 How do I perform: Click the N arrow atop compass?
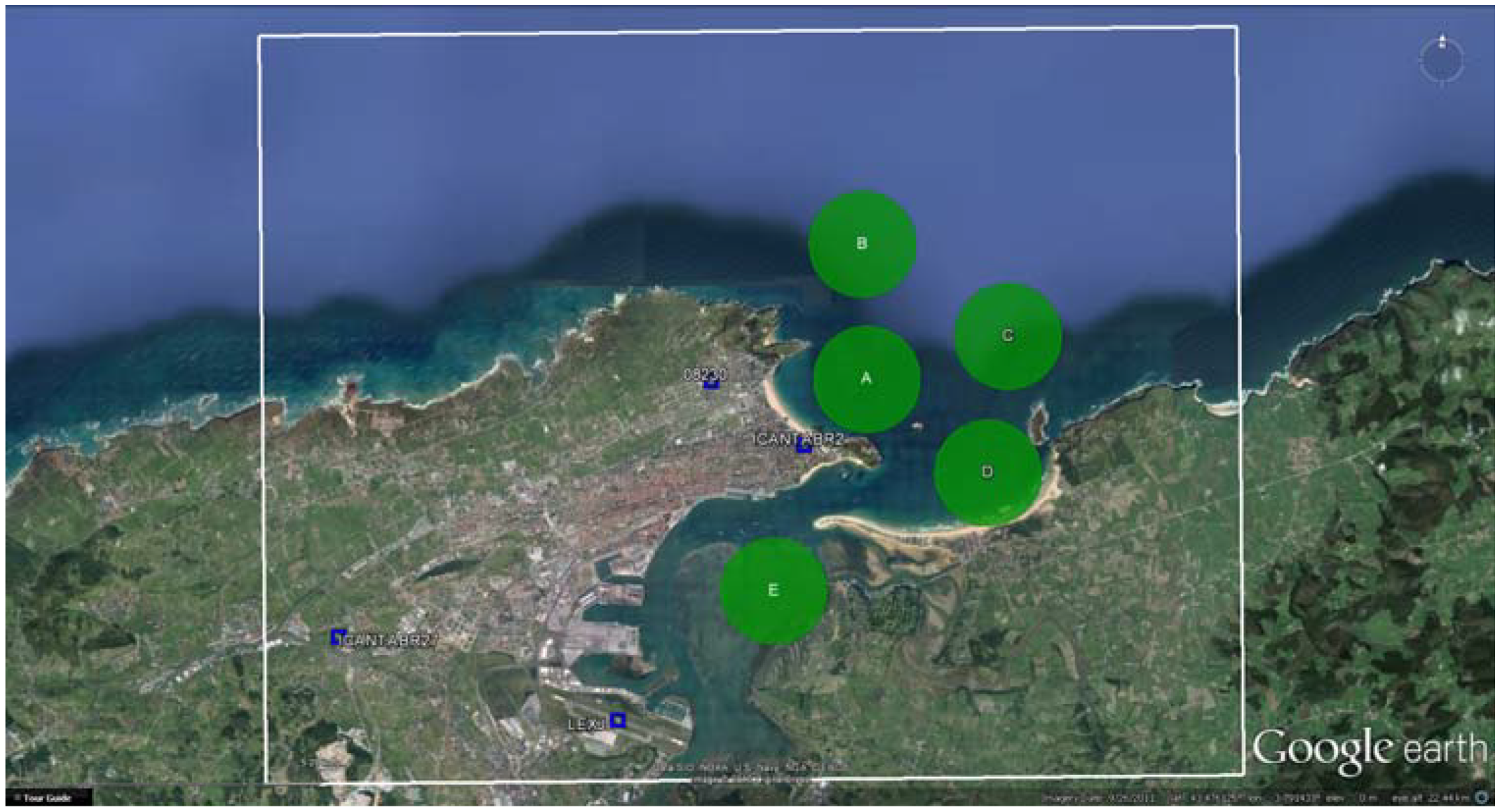click(x=1442, y=41)
